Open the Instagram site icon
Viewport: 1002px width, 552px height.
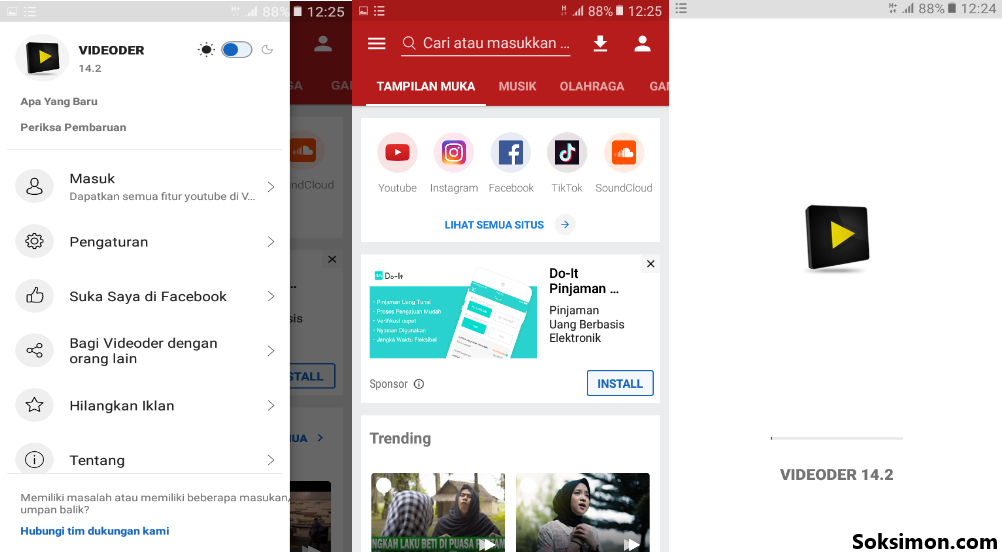[x=454, y=152]
